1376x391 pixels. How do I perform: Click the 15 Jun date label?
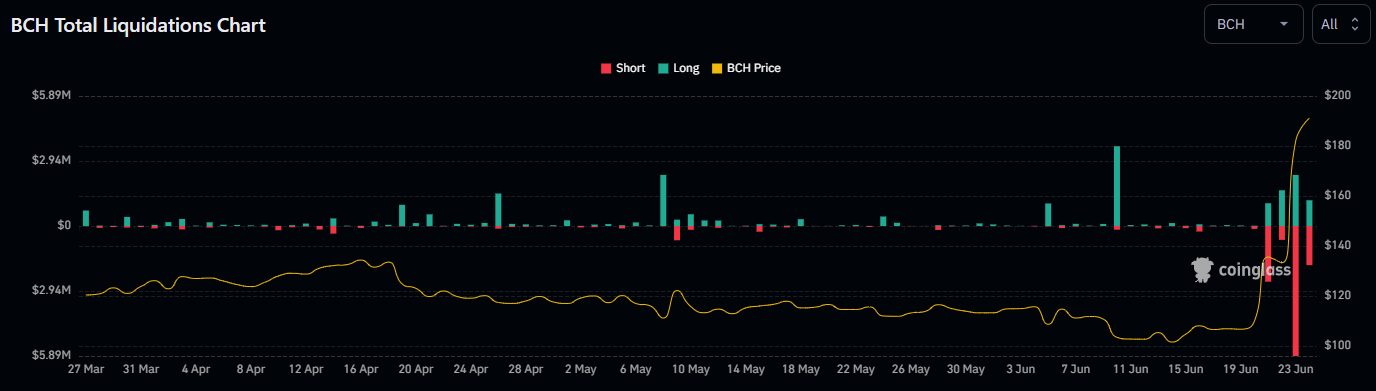coord(1186,369)
